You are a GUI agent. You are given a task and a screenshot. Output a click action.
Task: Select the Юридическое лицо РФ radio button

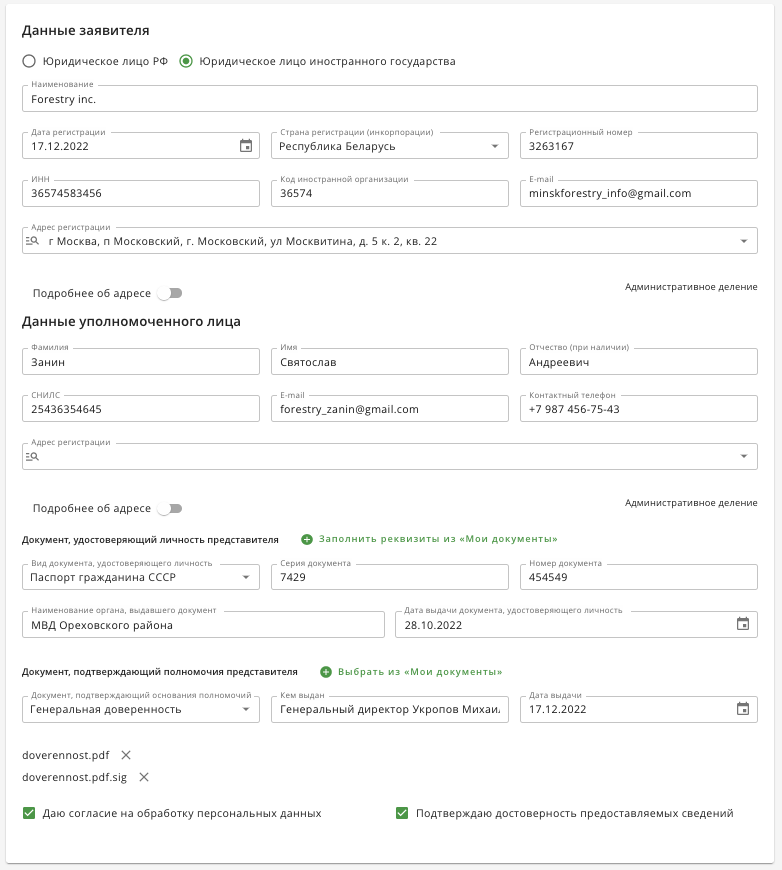point(29,61)
